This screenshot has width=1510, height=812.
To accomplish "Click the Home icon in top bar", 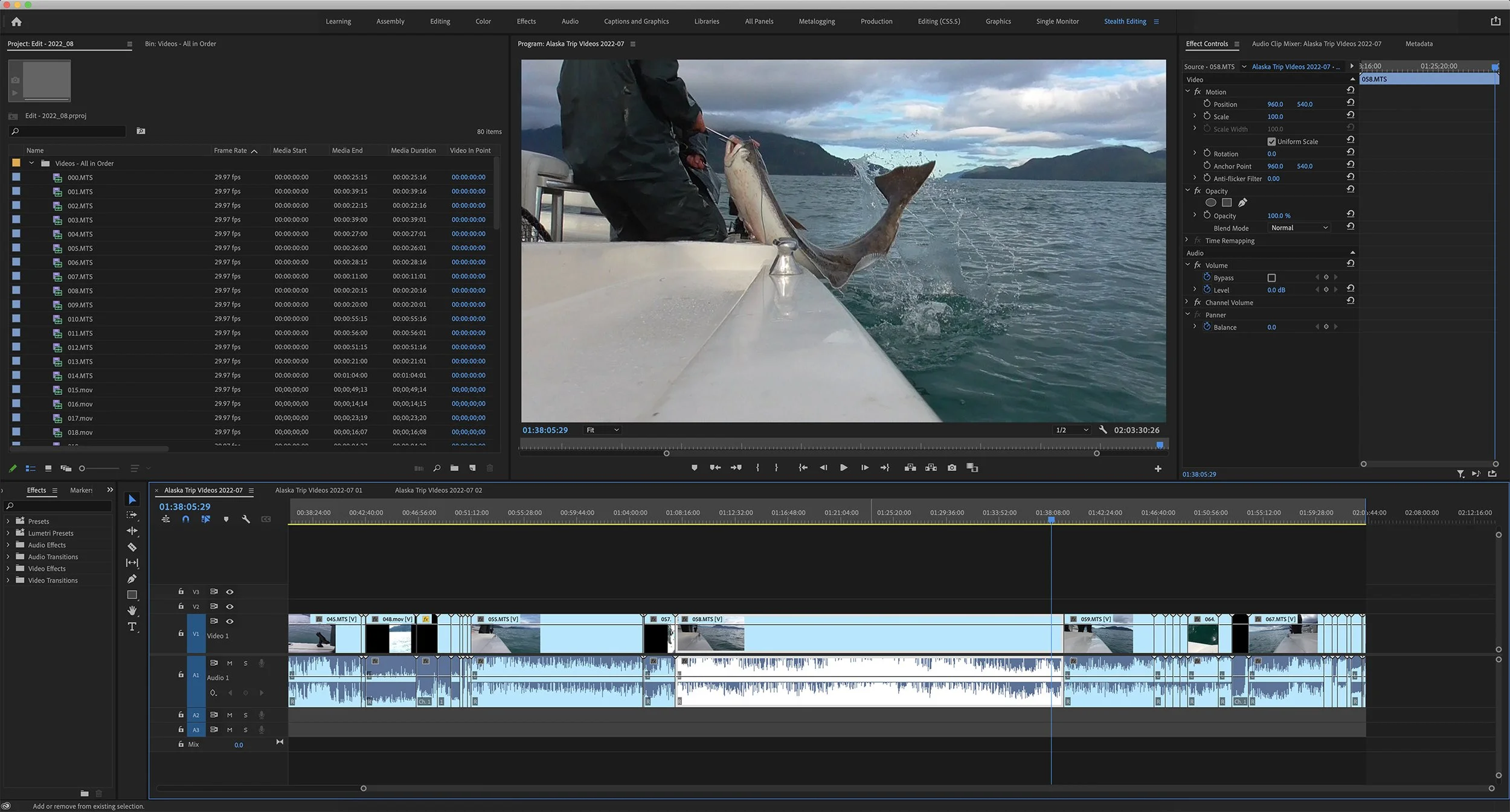I will 16,22.
